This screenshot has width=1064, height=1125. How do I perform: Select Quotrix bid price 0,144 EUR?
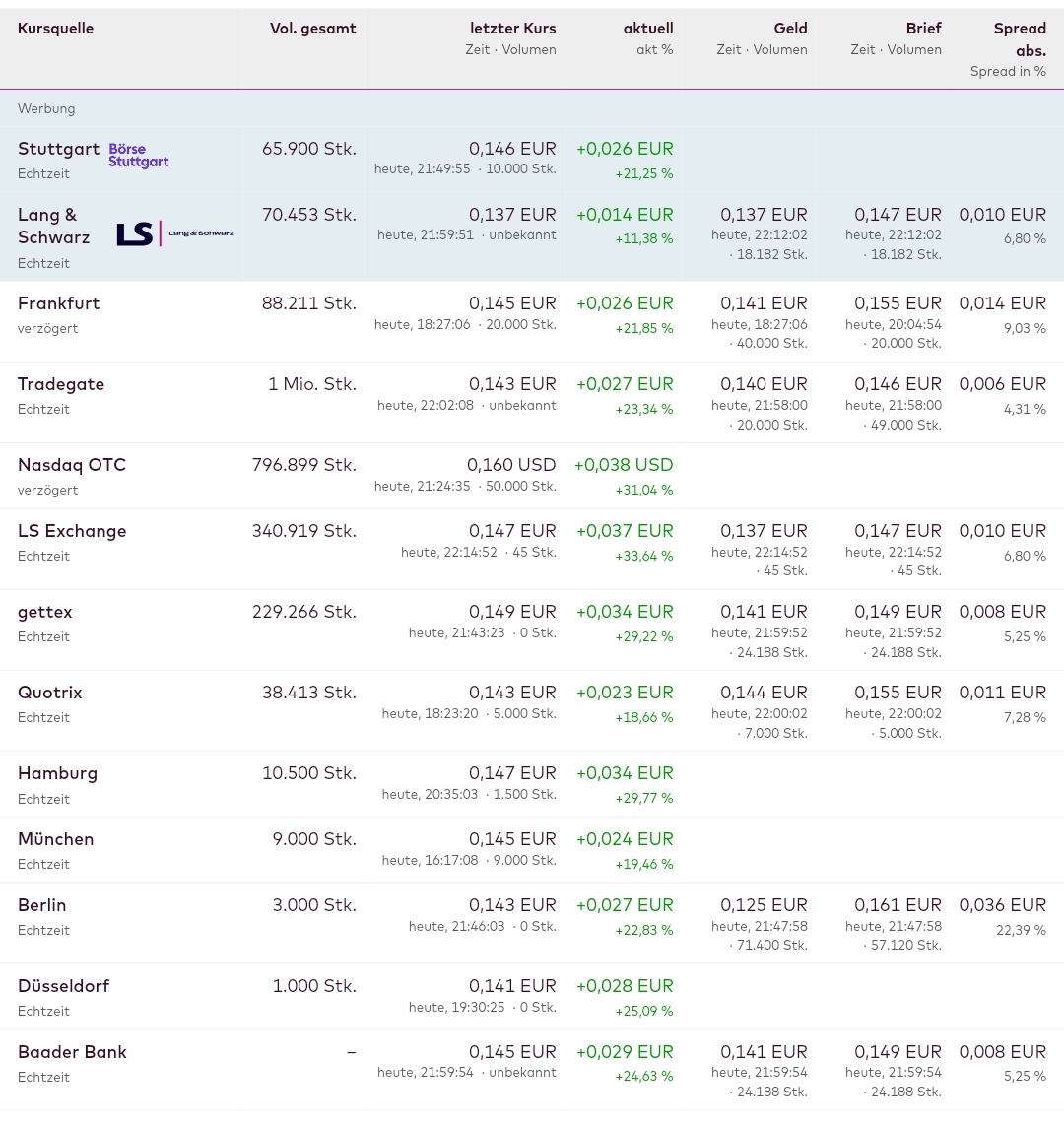pos(764,693)
